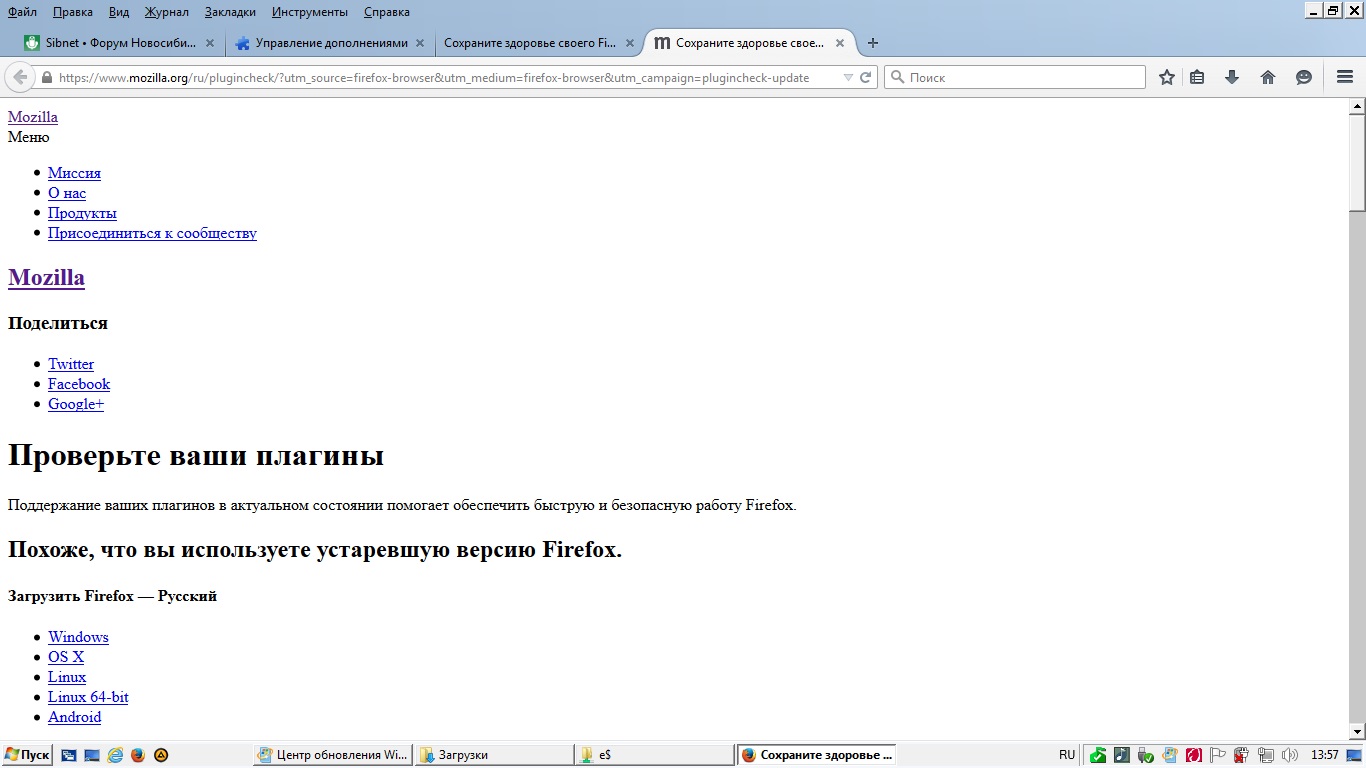The height and width of the screenshot is (768, 1366).
Task: Show bookmarks list icon in toolbar
Action: [x=1197, y=77]
